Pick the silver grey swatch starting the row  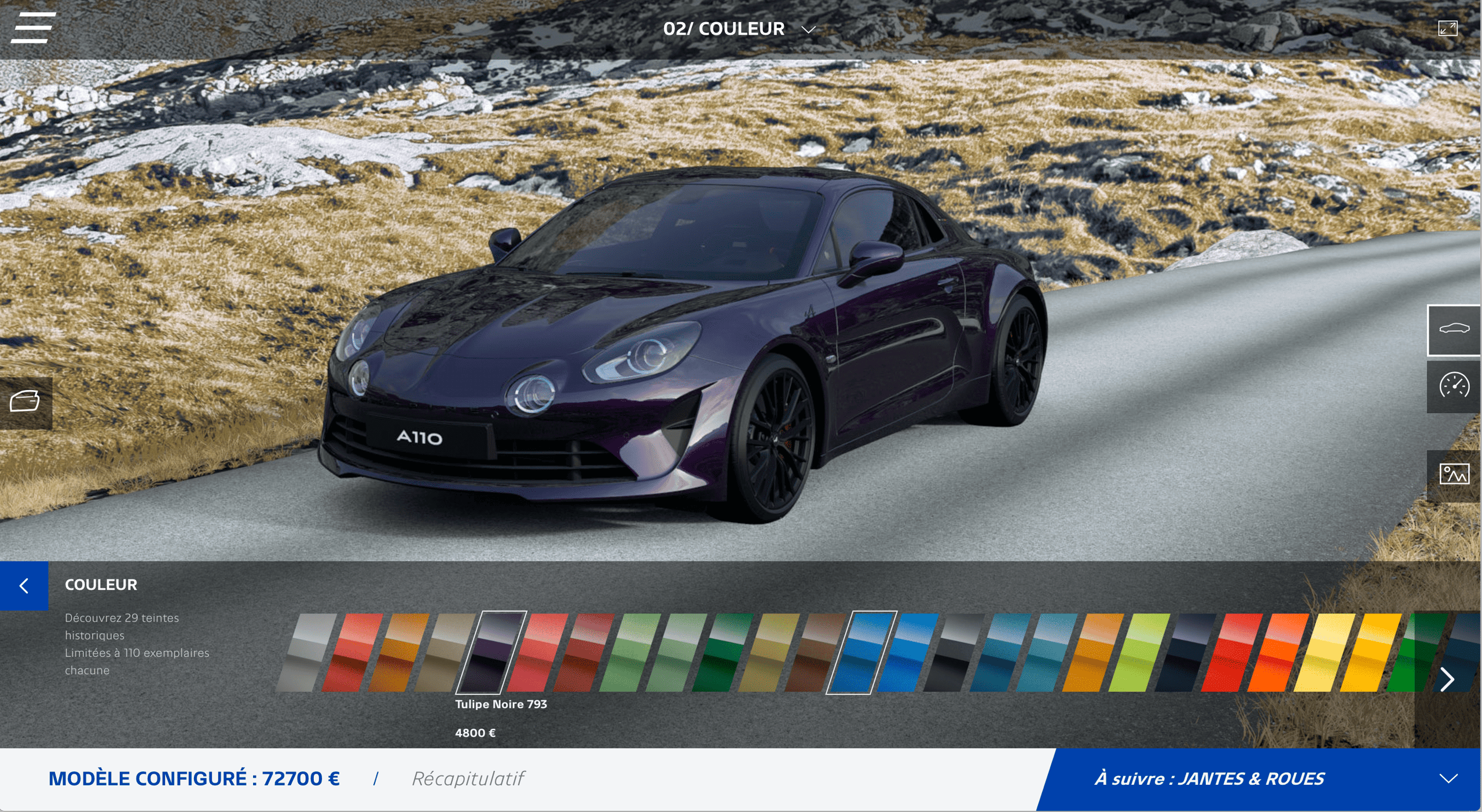pos(307,652)
